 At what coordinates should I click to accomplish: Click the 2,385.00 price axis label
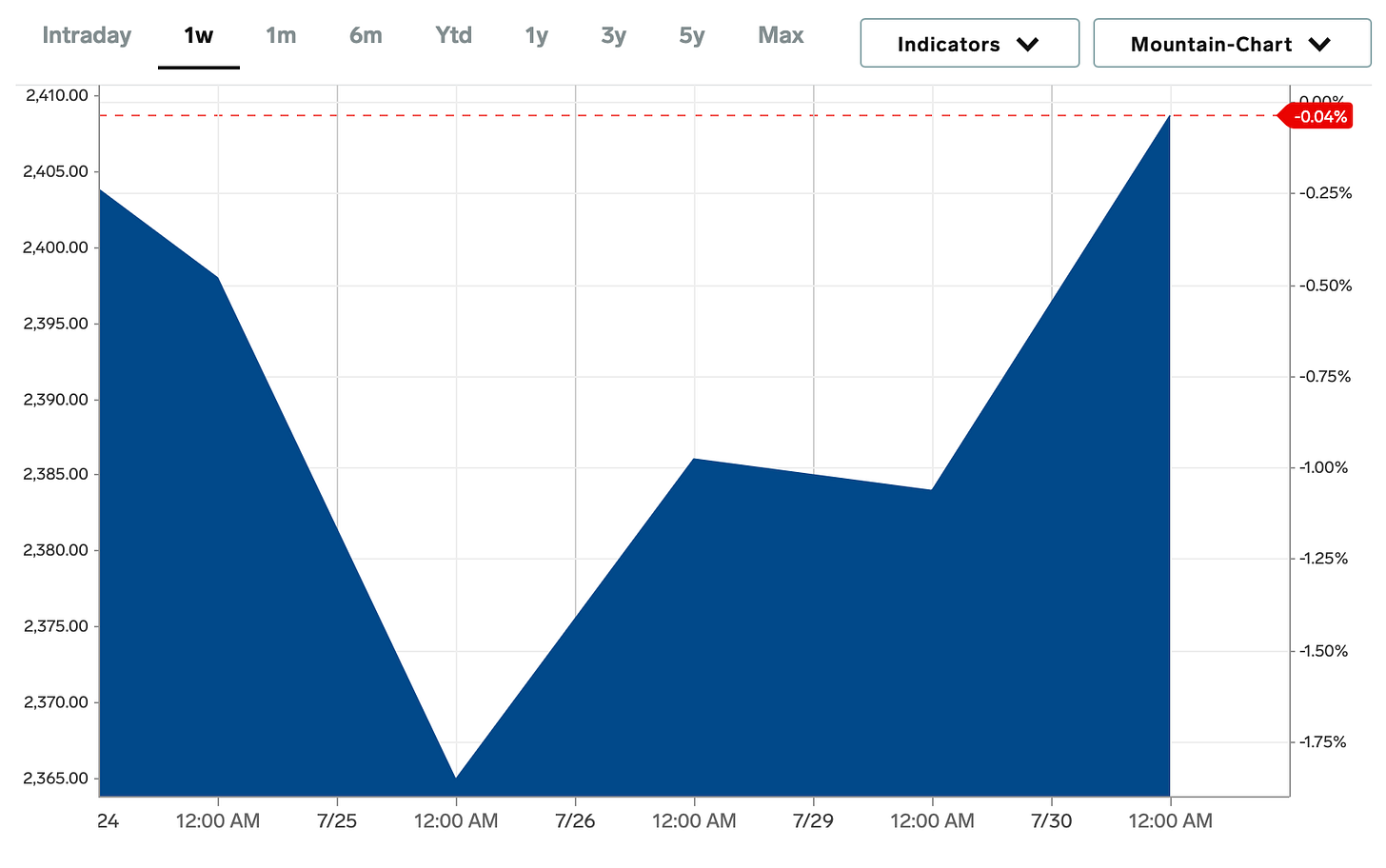point(56,474)
